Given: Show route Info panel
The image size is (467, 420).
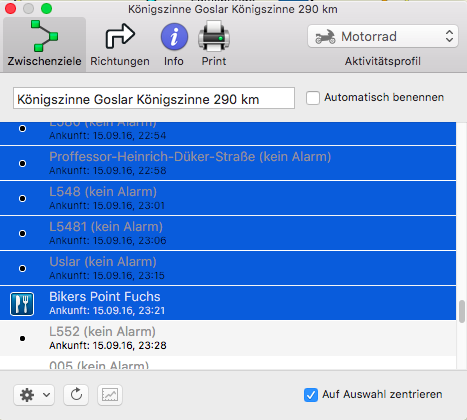Looking at the screenshot, I should click(174, 44).
